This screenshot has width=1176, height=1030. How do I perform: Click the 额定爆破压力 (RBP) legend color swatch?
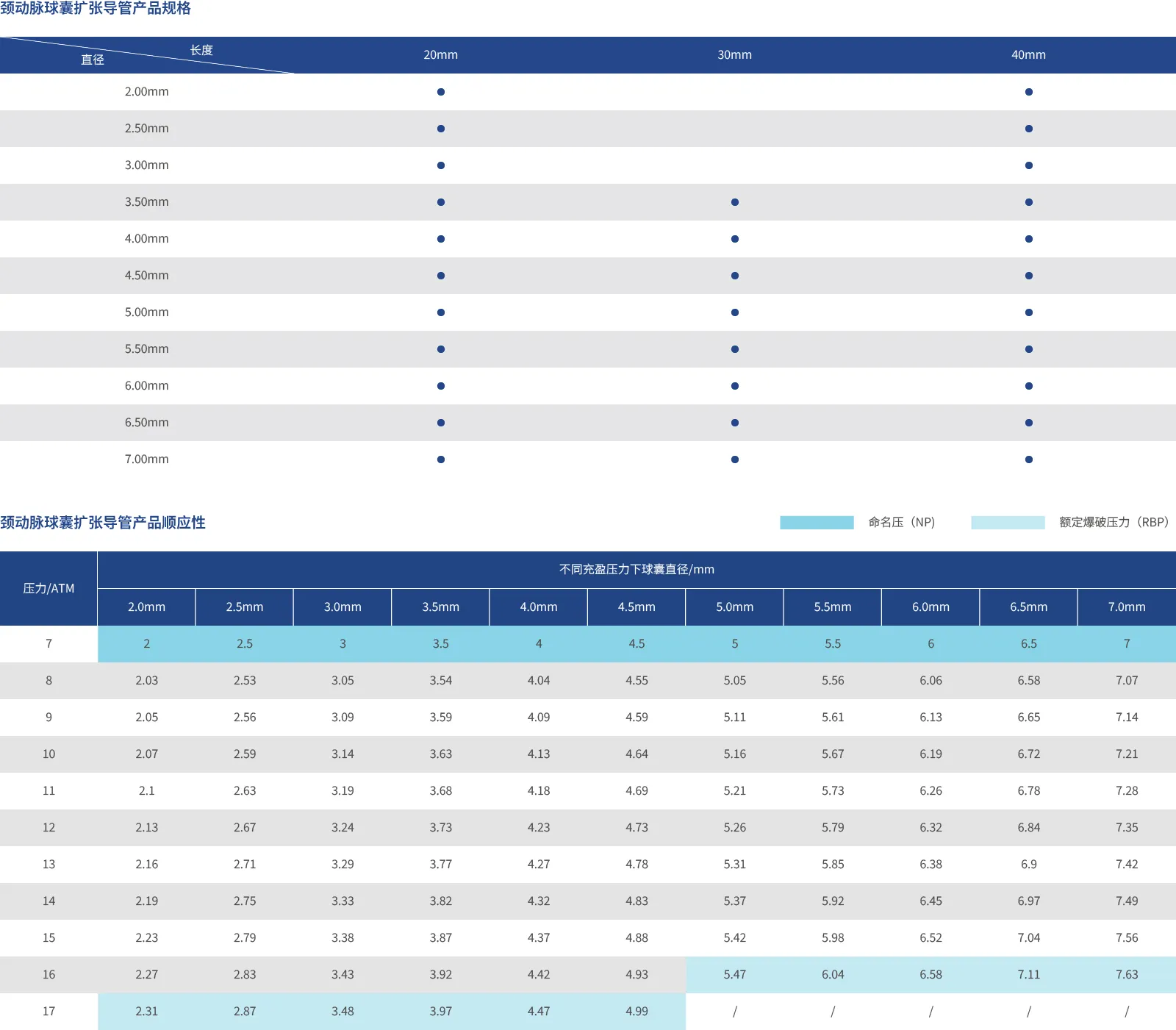tap(1008, 523)
